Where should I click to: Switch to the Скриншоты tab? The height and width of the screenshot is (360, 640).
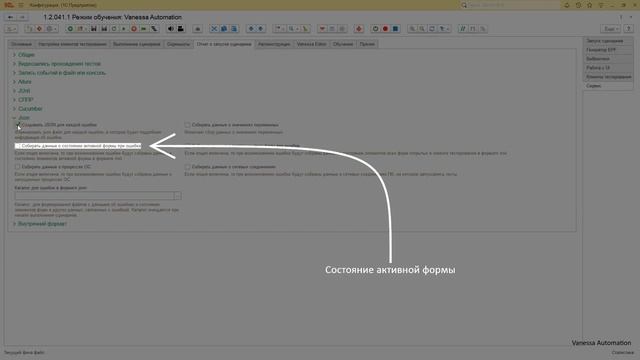[178, 44]
